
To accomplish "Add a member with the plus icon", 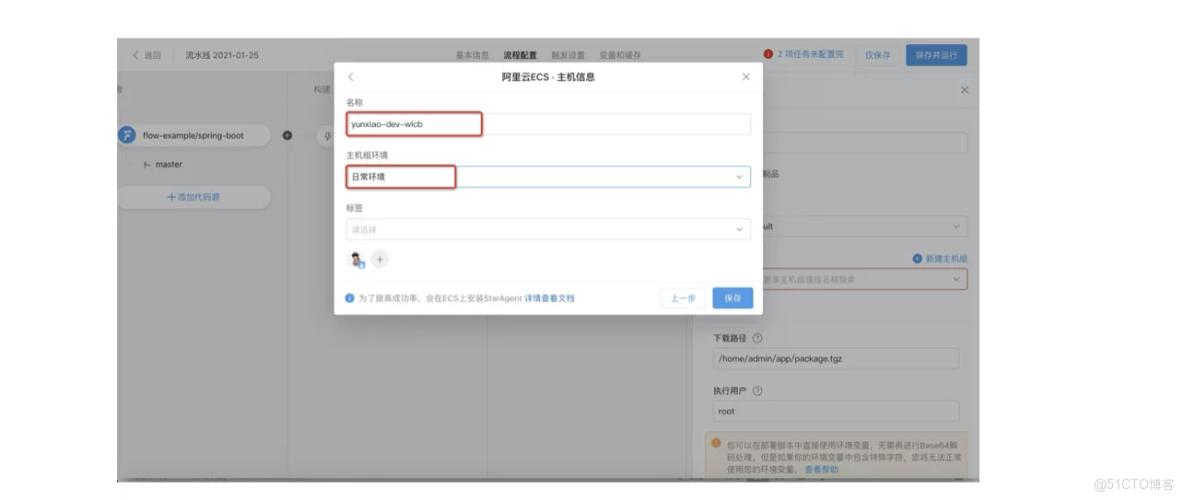I will pos(380,260).
